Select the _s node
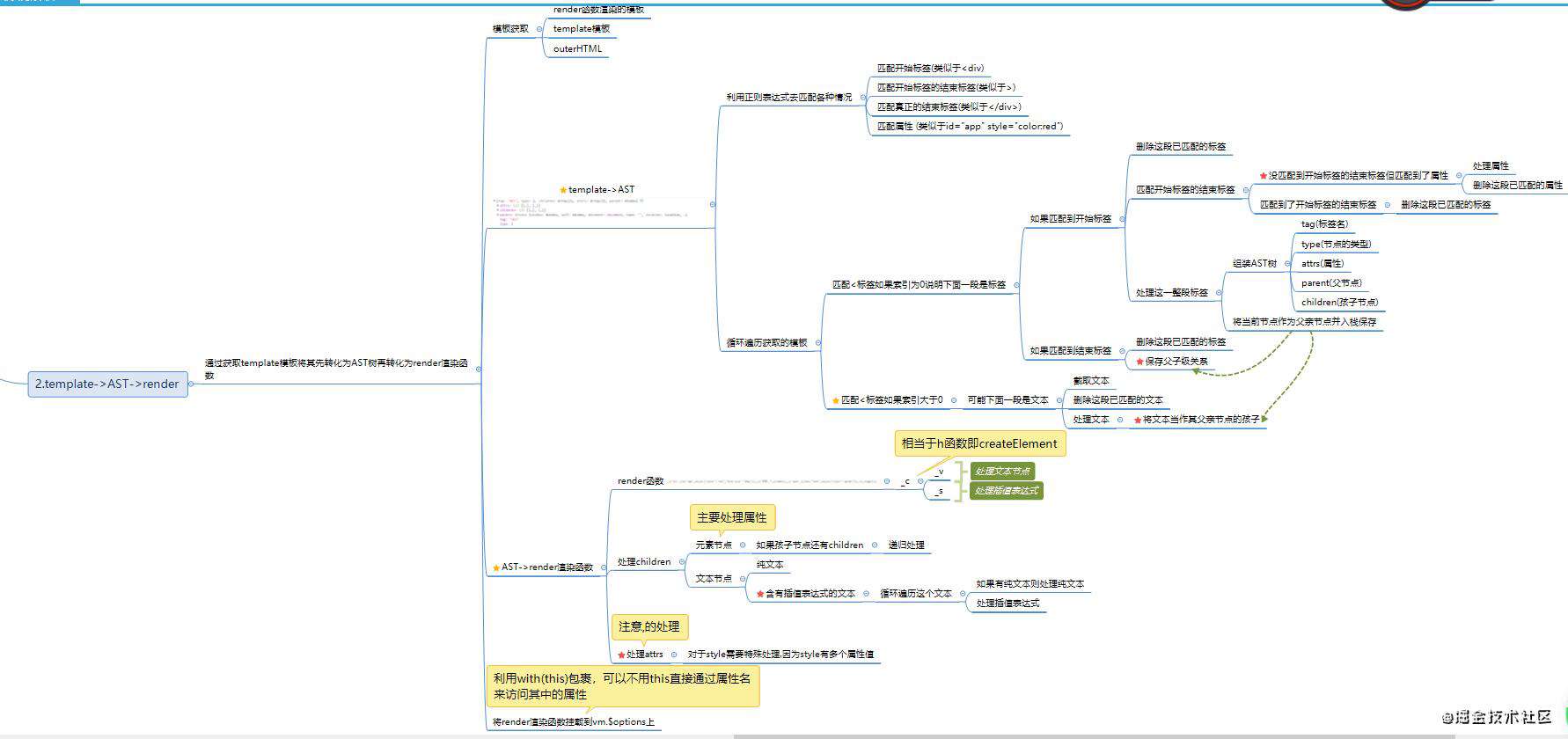 point(939,492)
